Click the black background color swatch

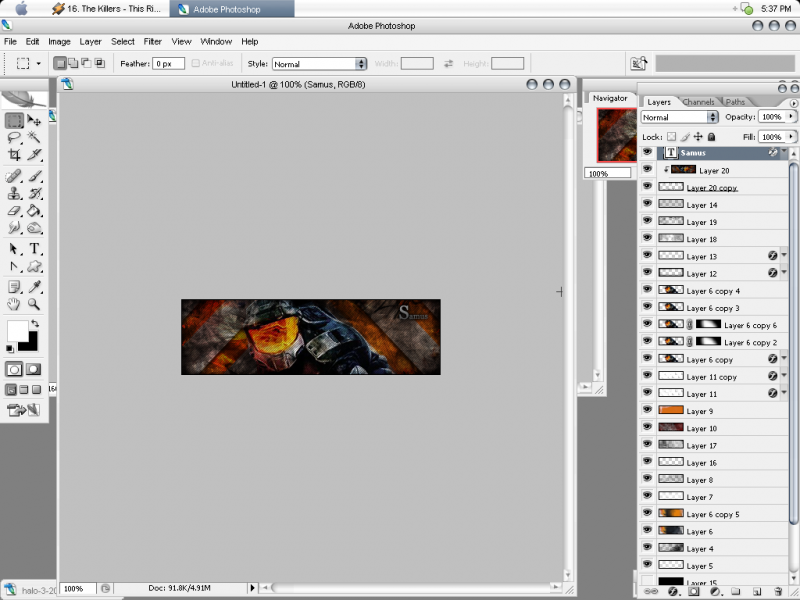30,343
